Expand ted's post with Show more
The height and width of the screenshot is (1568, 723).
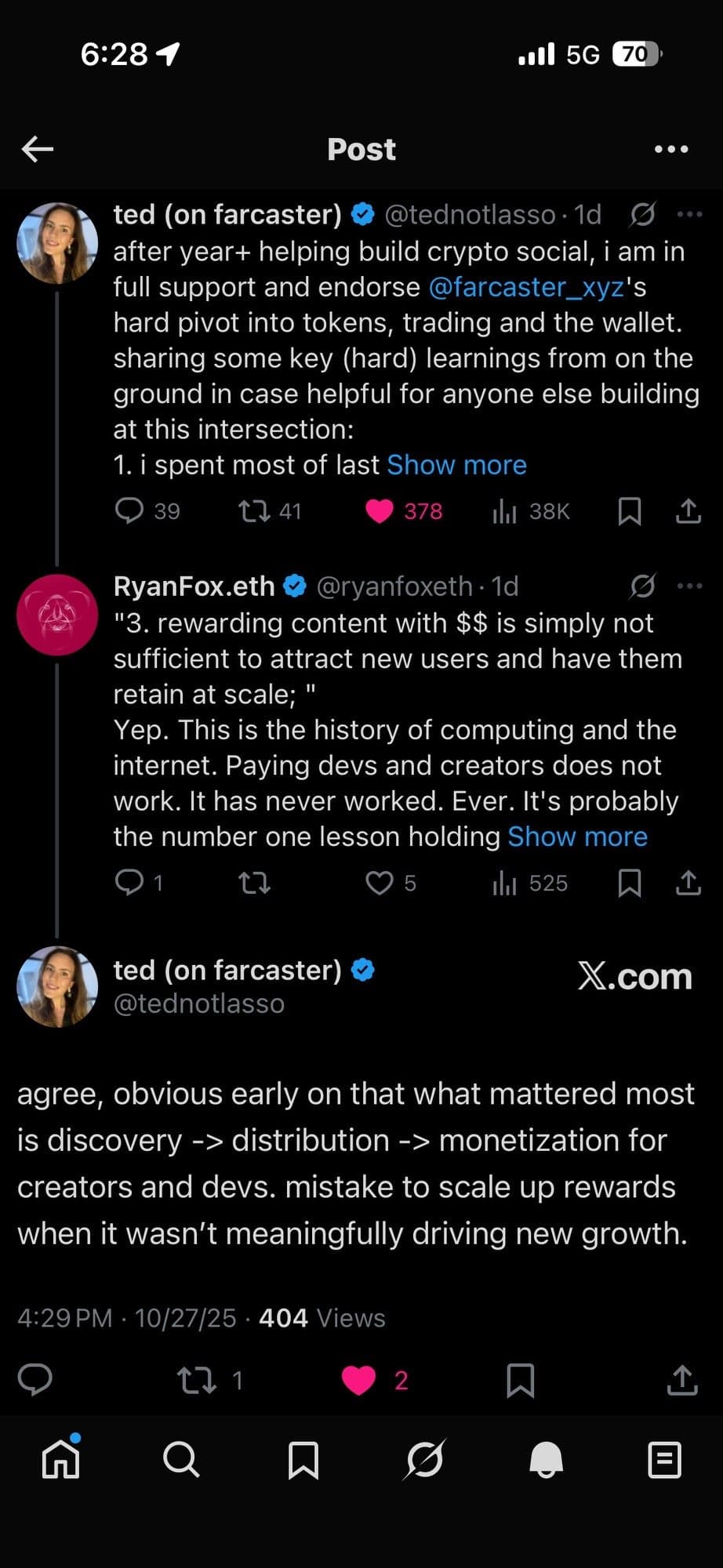click(x=457, y=464)
